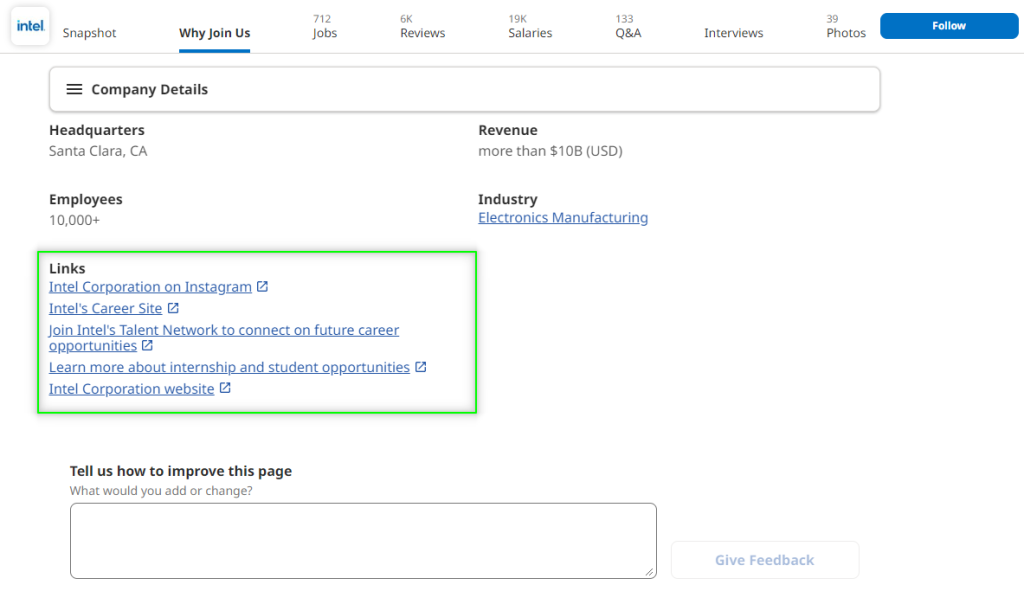Open the Snapshot tab
The width and height of the screenshot is (1024, 604).
tap(89, 33)
